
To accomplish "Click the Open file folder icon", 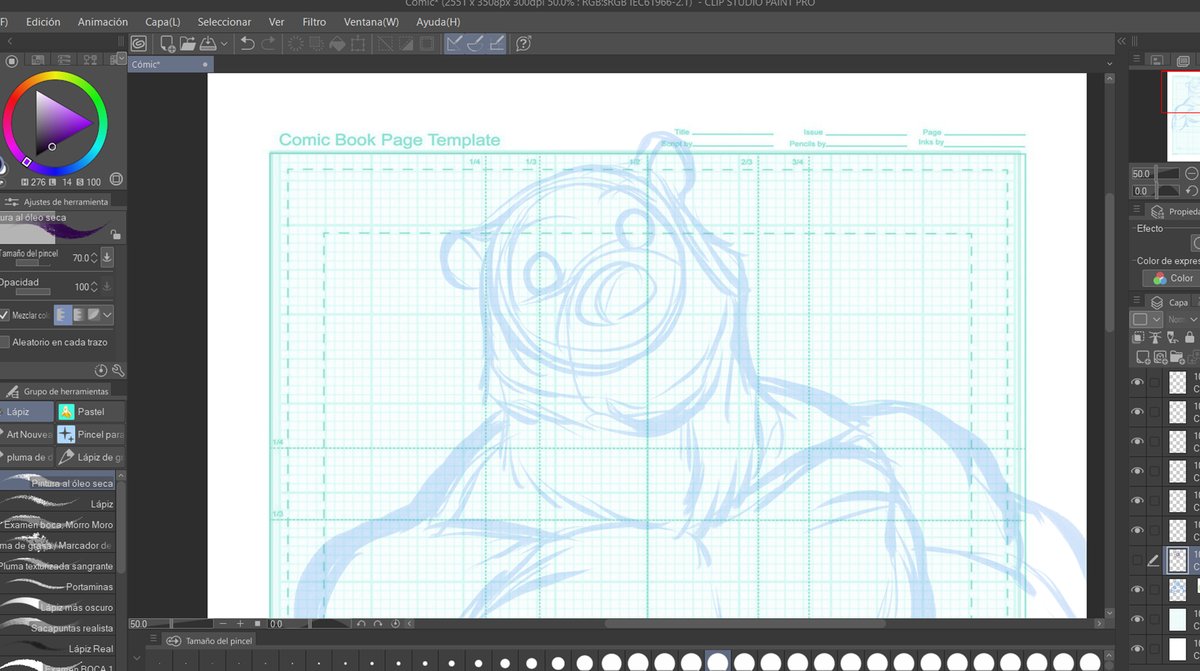I will [187, 43].
